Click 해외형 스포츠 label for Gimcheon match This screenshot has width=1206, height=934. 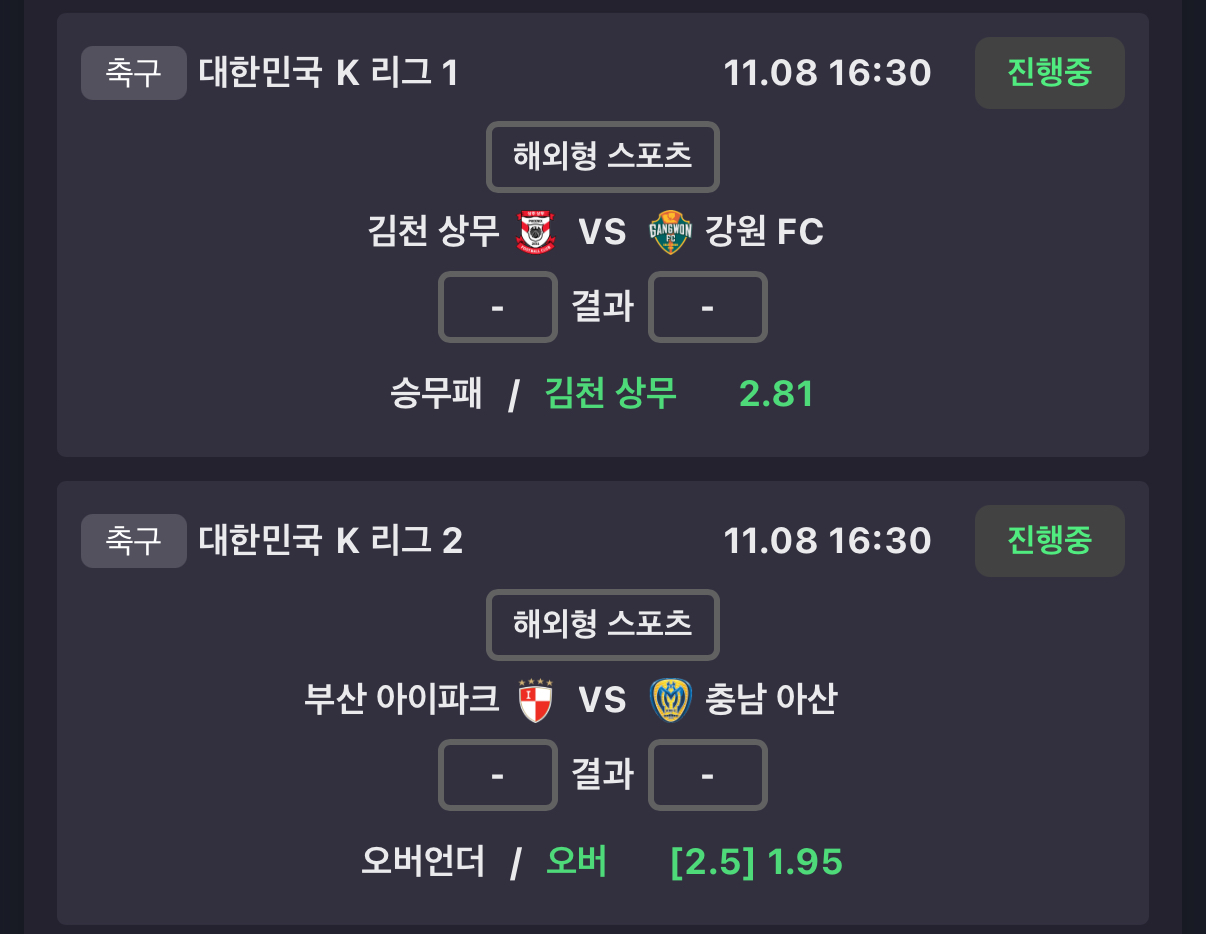(x=603, y=157)
